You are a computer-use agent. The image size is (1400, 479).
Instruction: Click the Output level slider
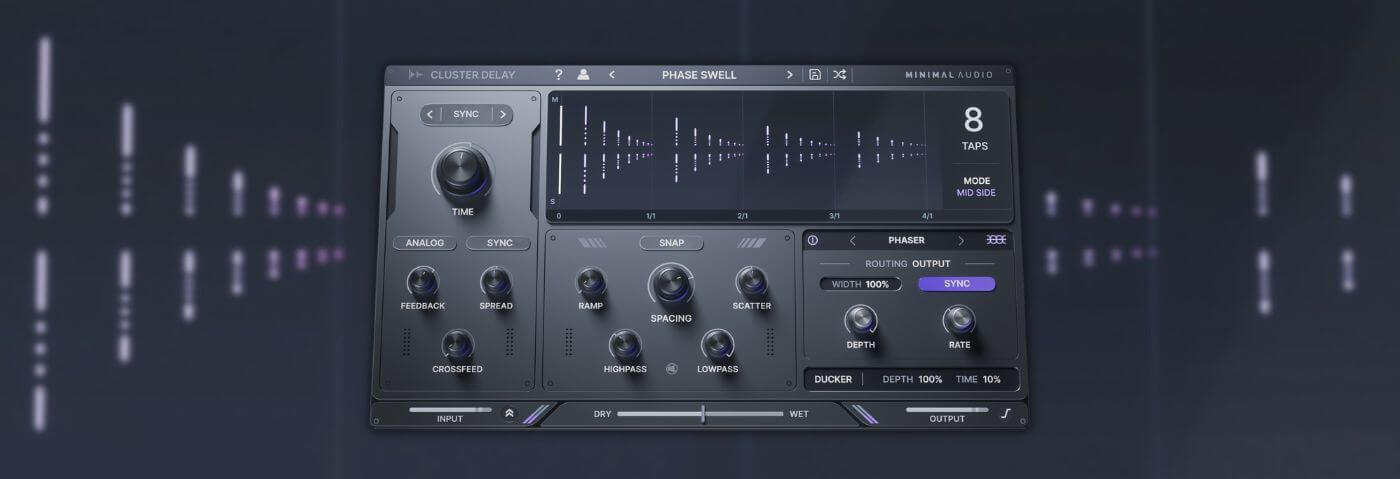coord(947,409)
